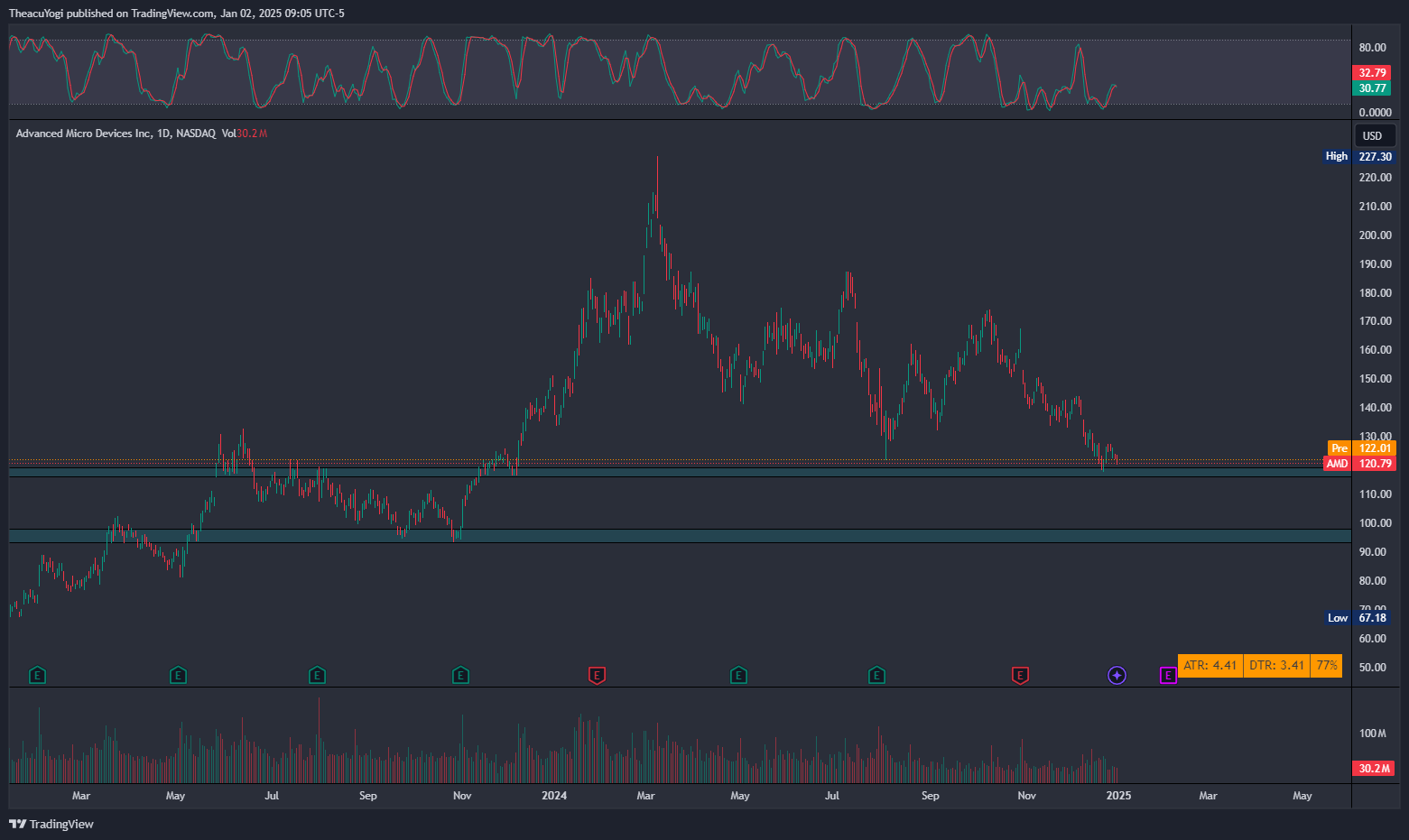
Task: Open the TradingView logo at bottom left
Action: point(51,824)
